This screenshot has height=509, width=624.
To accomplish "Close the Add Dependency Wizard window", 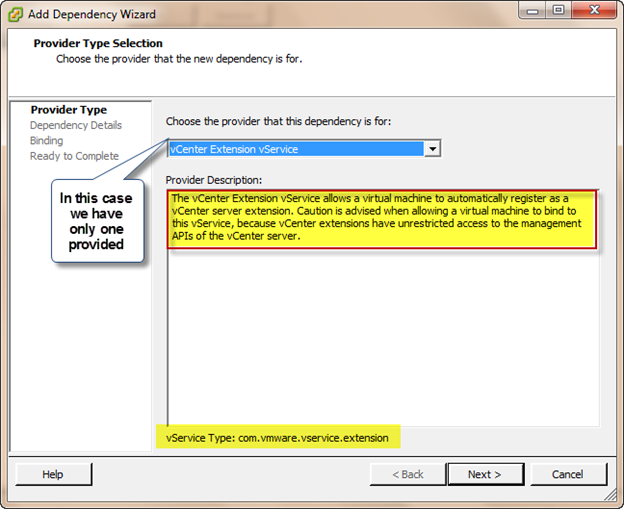I will 595,11.
